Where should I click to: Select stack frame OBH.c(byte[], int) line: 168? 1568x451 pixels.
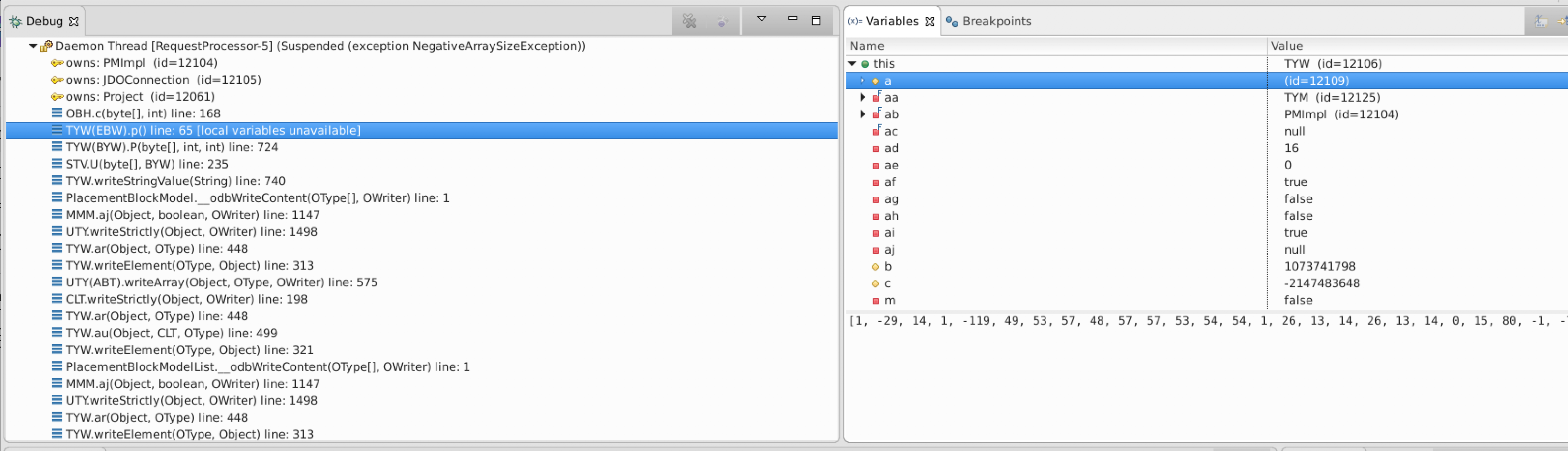point(143,114)
